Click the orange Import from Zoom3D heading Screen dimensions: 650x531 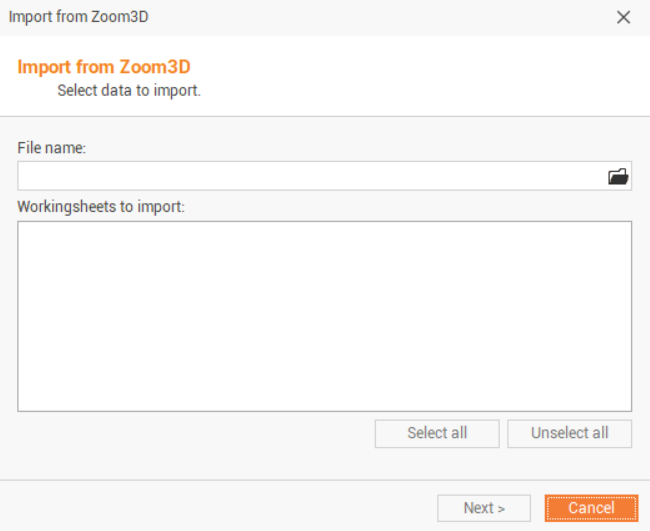click(104, 67)
